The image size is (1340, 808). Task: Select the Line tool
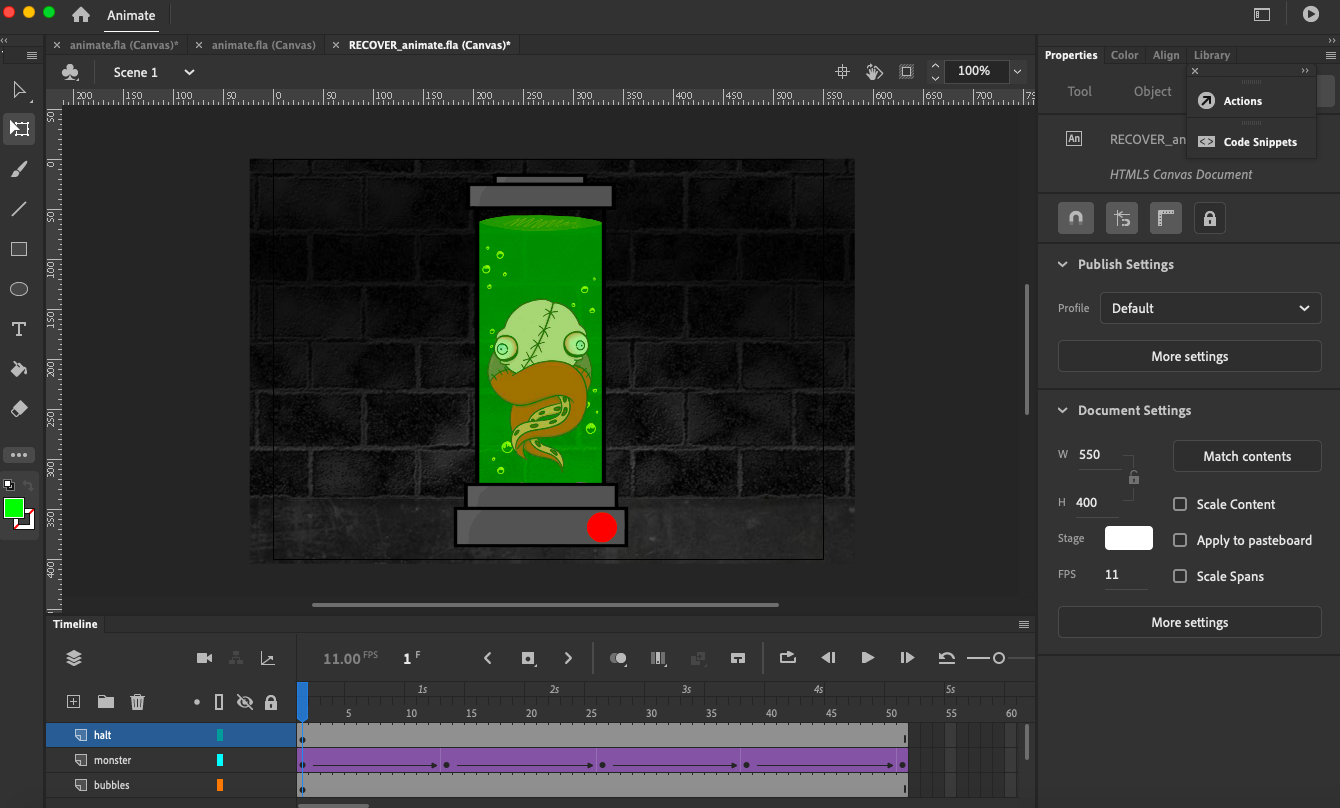pyautogui.click(x=18, y=209)
